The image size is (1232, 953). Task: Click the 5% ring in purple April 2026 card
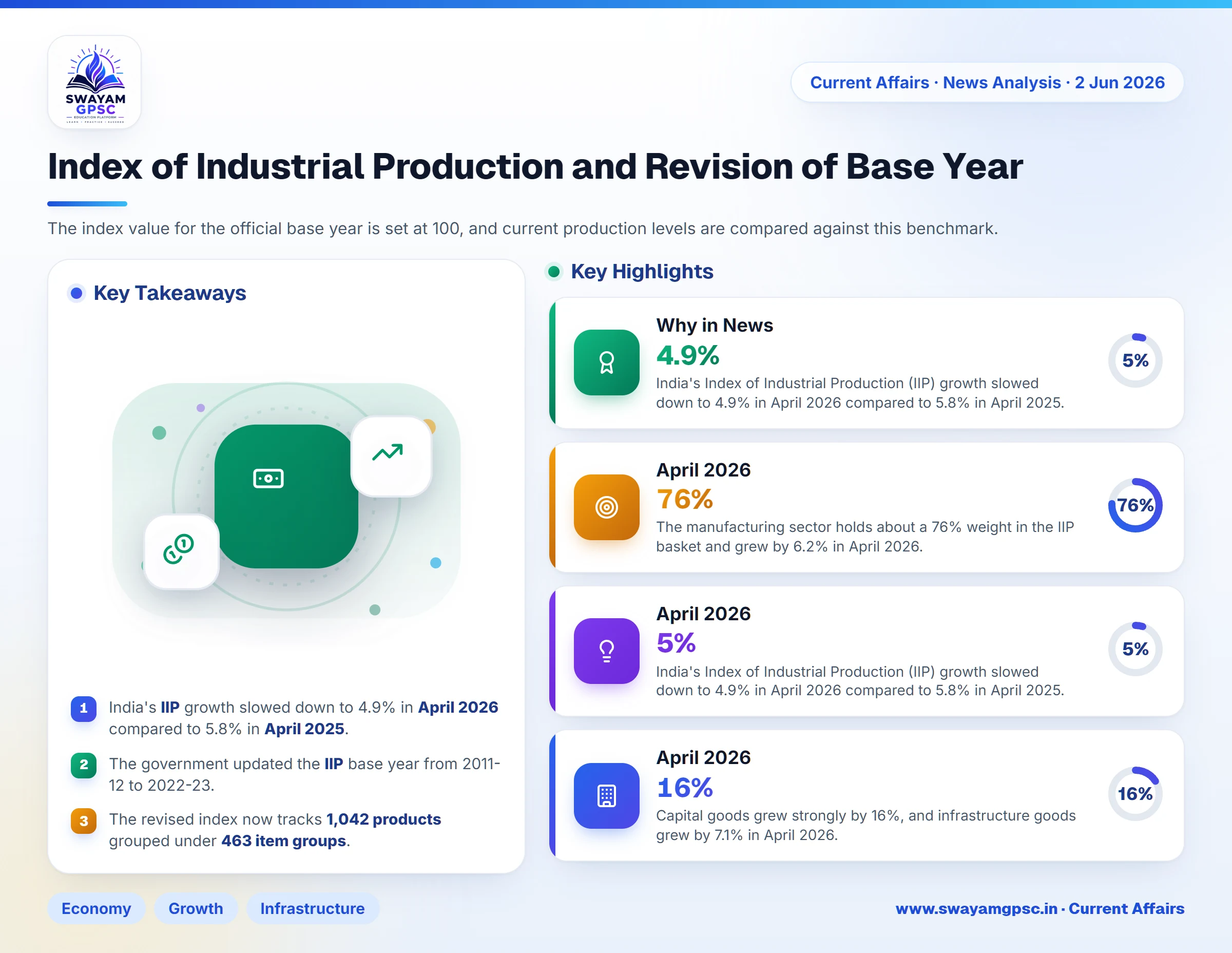click(1135, 649)
